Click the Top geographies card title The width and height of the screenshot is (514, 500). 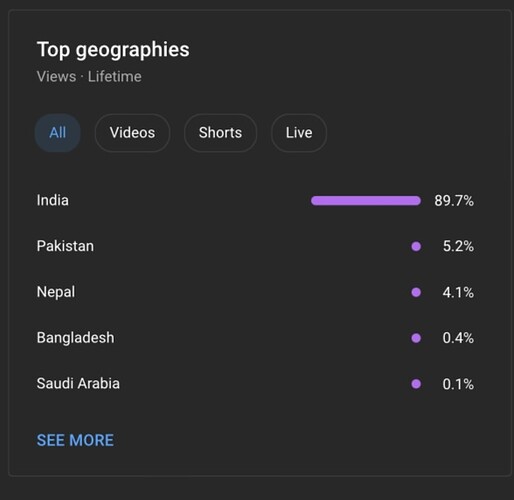point(113,50)
